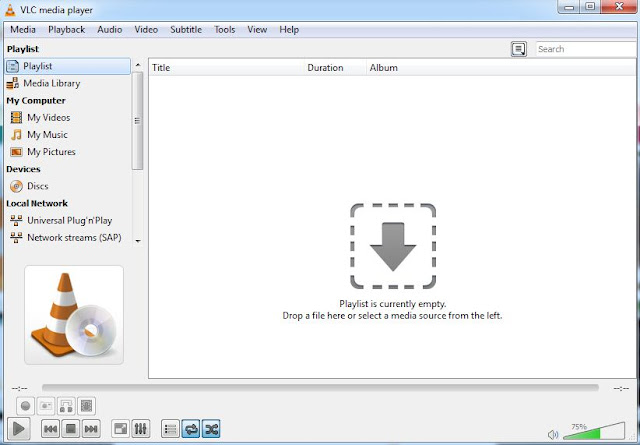Click the playlist Search field

[x=586, y=49]
